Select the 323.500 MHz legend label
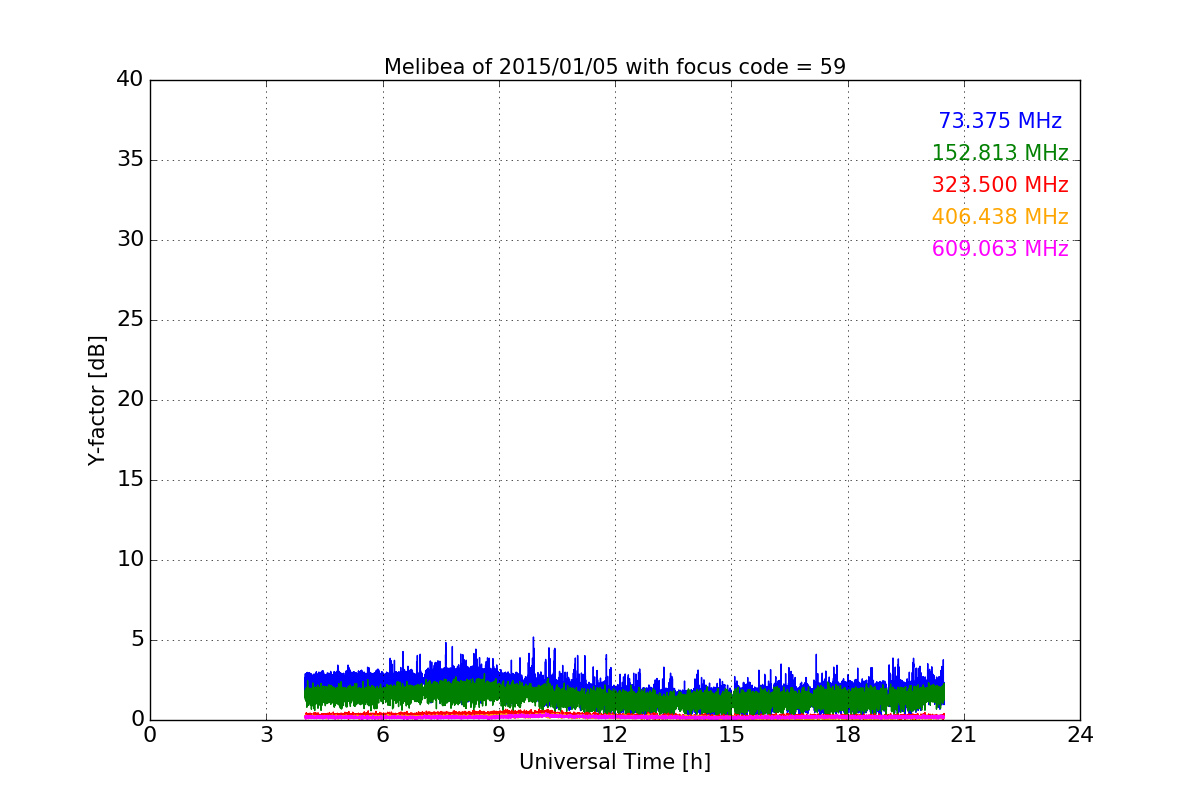The image size is (1200, 800). pyautogui.click(x=1000, y=185)
